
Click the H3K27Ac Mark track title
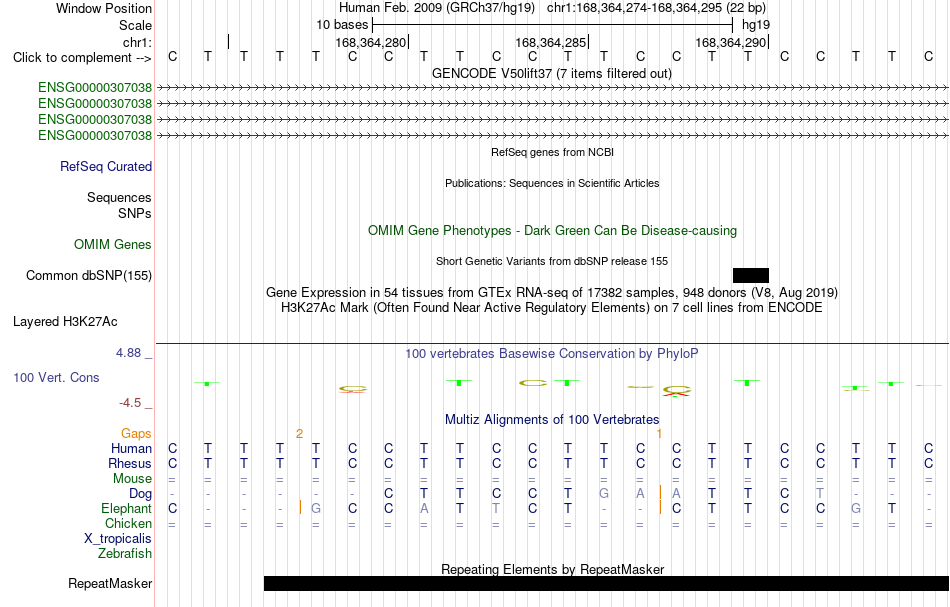[552, 307]
